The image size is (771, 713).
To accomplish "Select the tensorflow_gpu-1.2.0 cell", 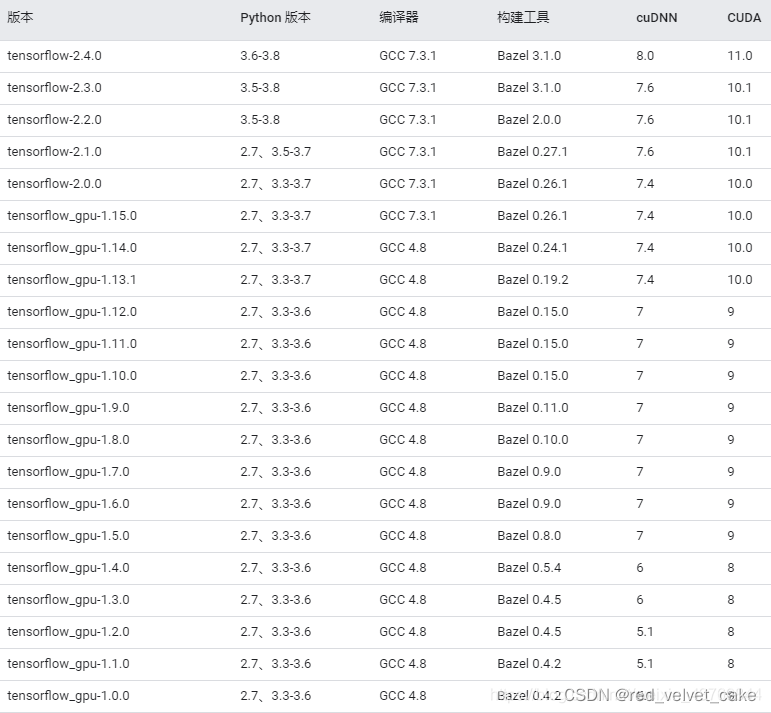I will coord(68,631).
